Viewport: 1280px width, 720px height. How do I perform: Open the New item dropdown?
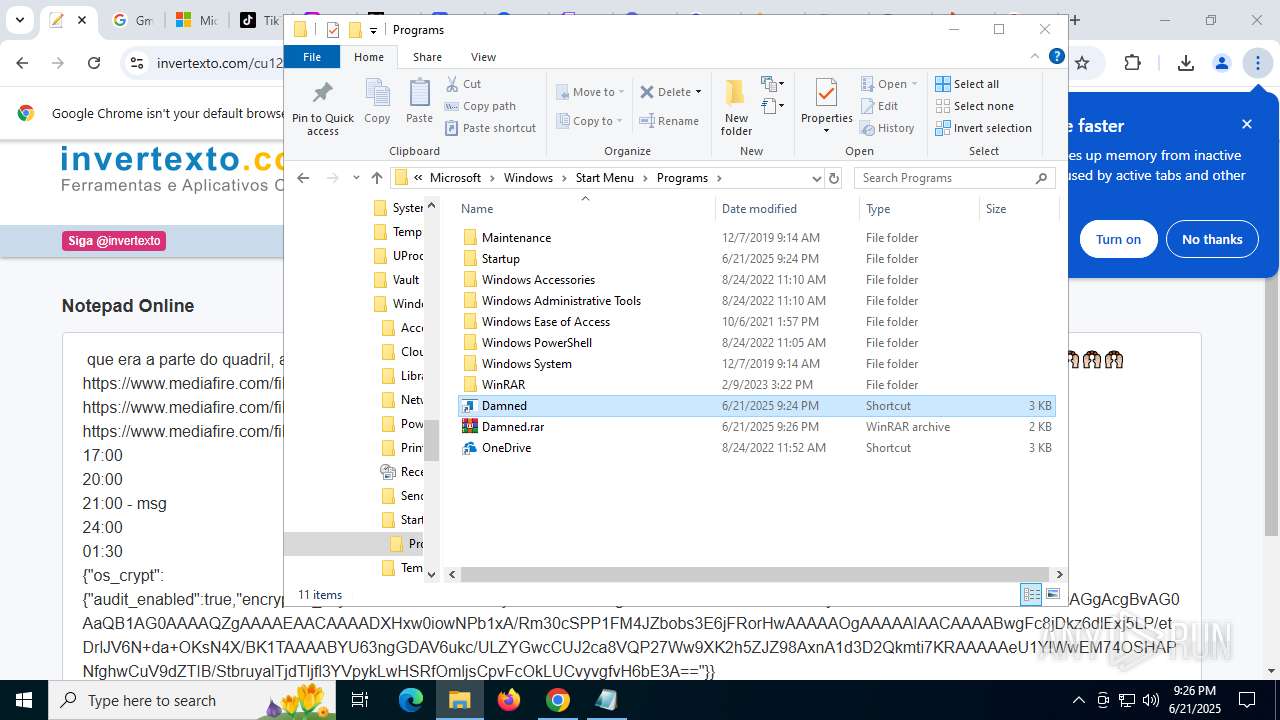[773, 84]
